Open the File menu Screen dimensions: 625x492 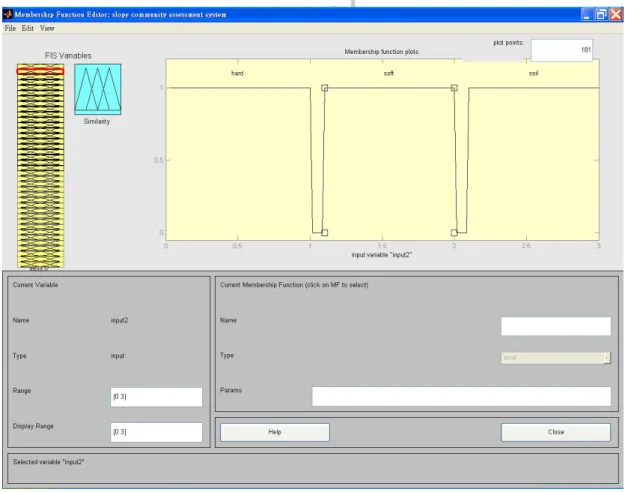click(10, 28)
